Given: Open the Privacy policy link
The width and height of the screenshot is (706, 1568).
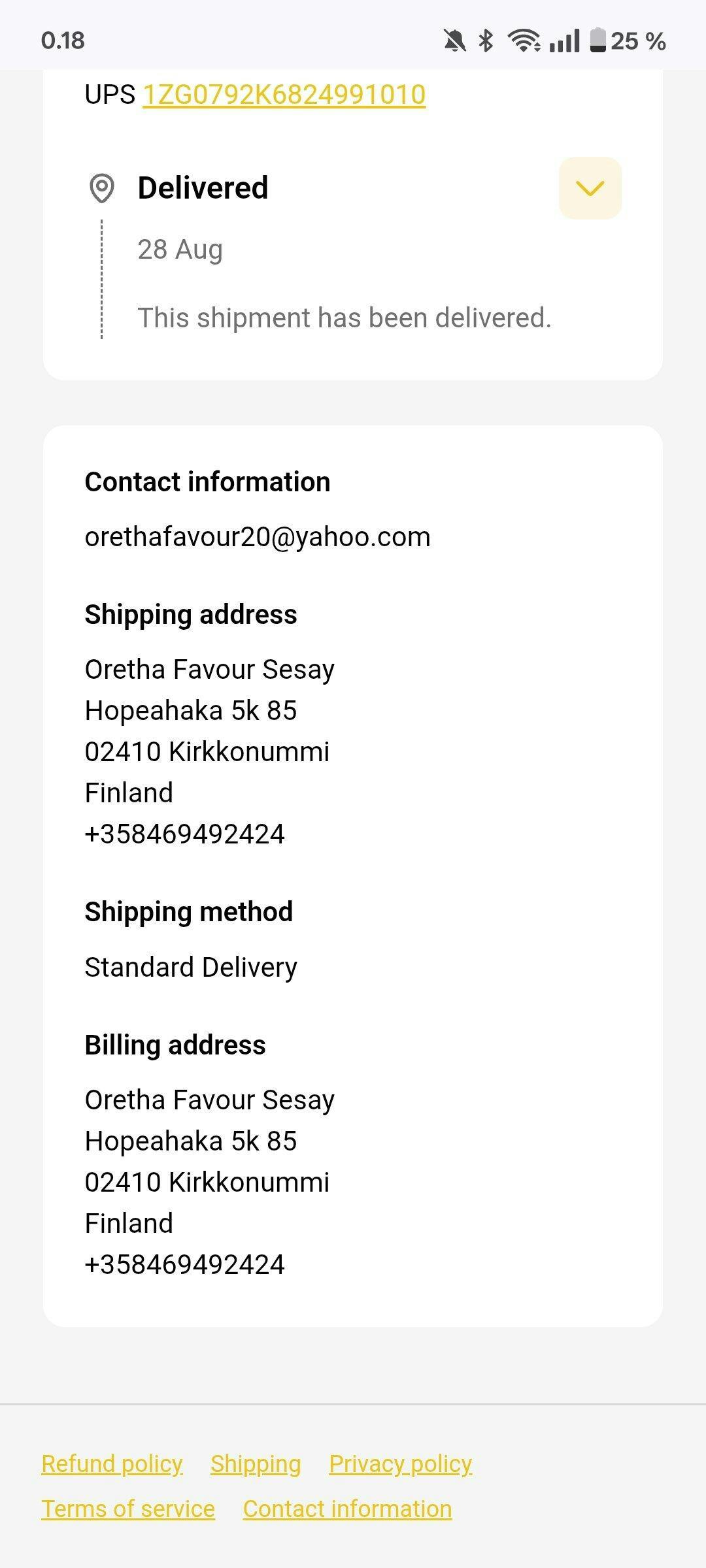Looking at the screenshot, I should point(400,1464).
